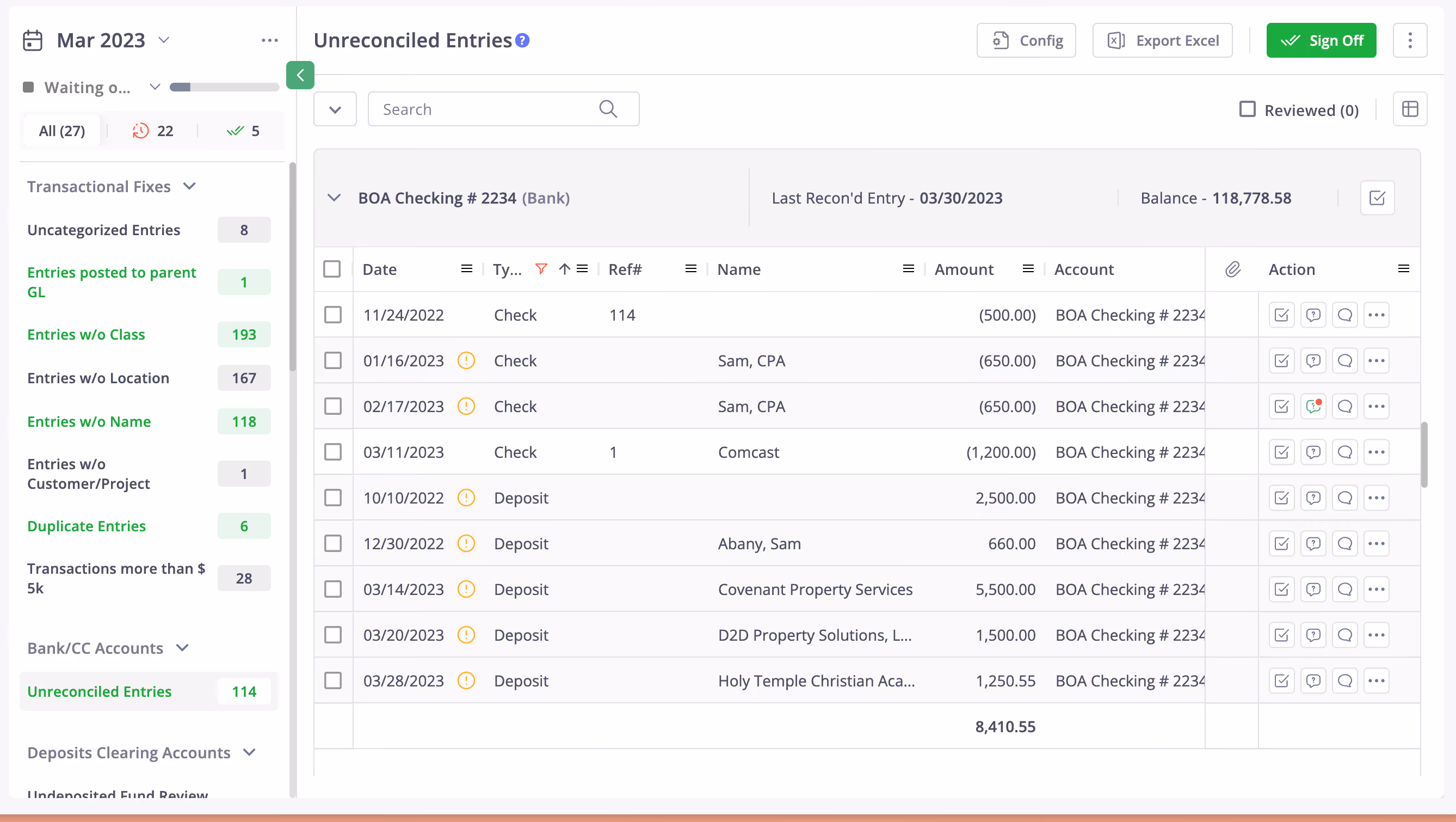This screenshot has width=1456, height=822.
Task: Open the Mar 2023 period dropdown
Action: (164, 41)
